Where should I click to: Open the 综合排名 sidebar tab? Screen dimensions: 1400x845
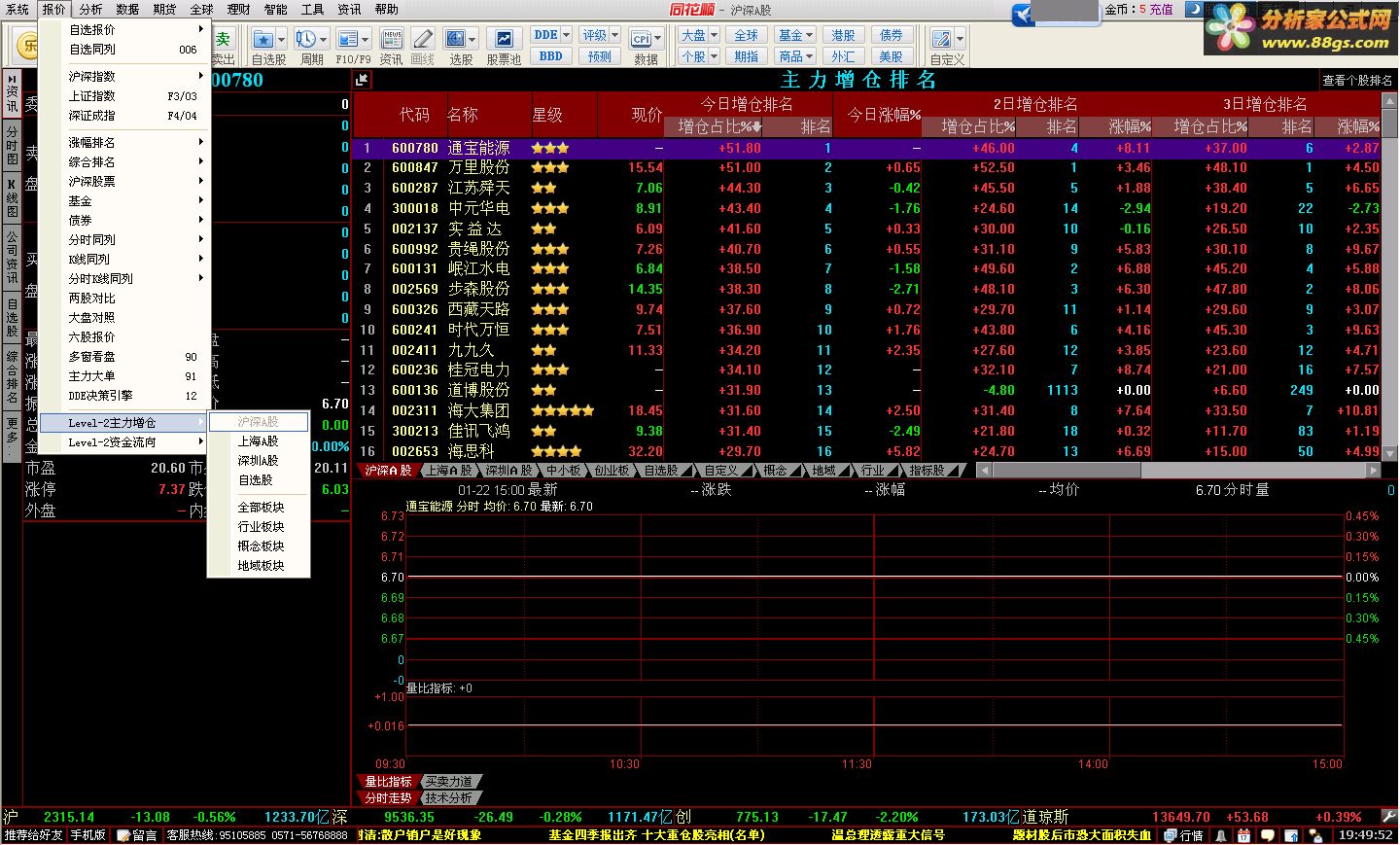click(x=12, y=378)
